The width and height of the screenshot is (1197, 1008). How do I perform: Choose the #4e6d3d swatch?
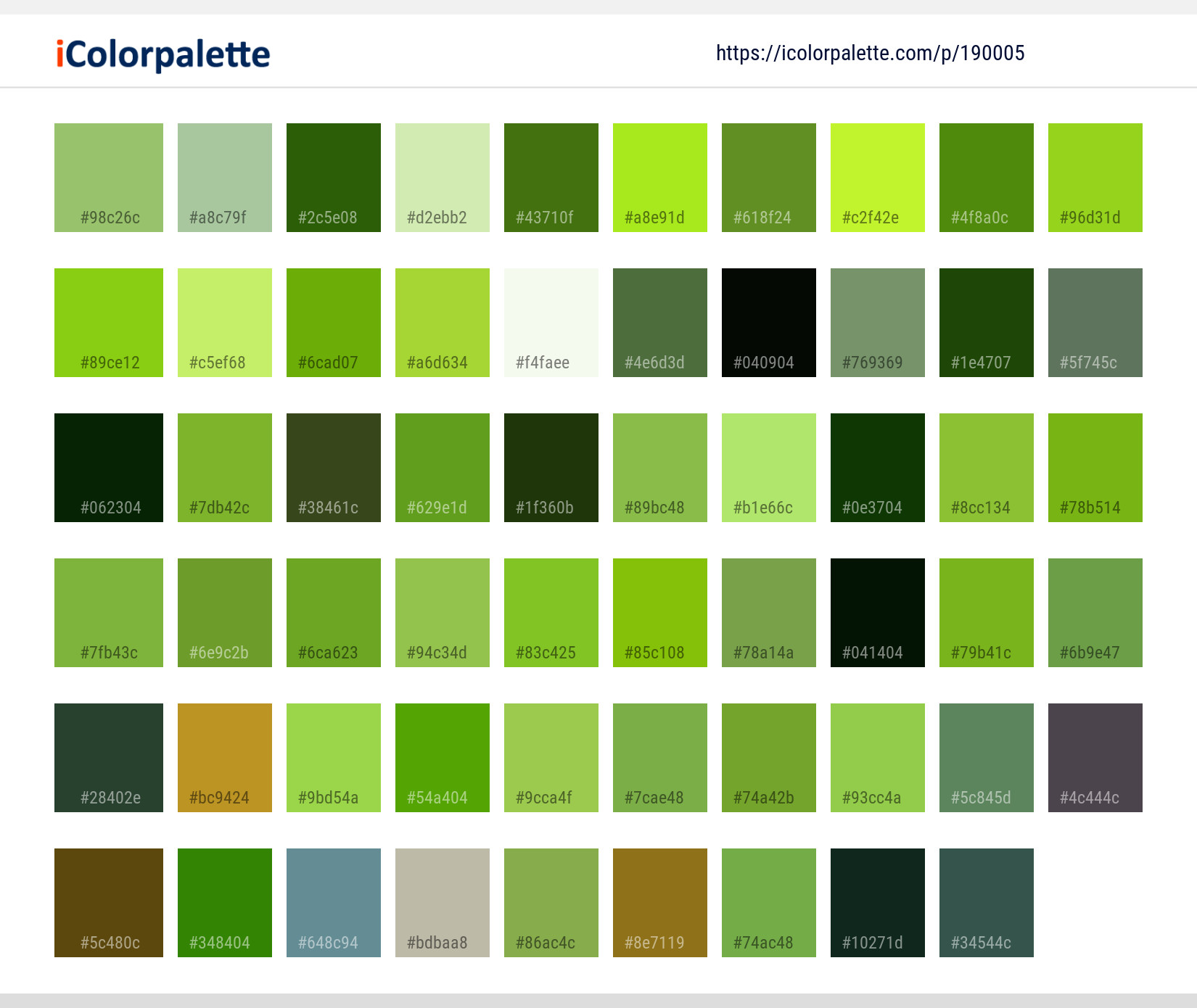tap(660, 323)
